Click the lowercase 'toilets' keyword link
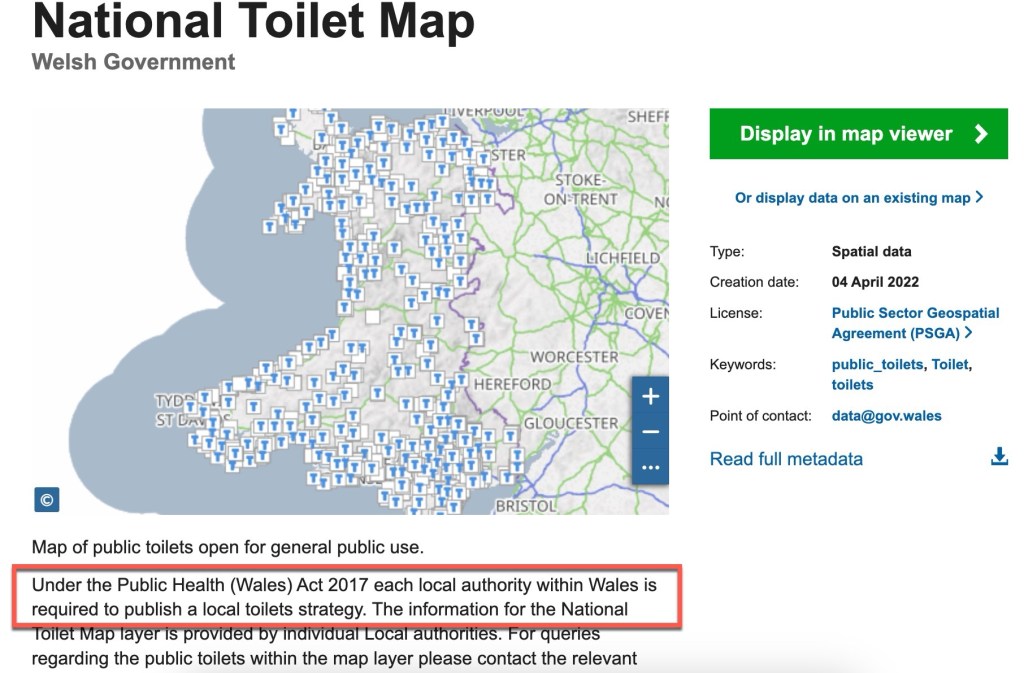 [x=852, y=385]
